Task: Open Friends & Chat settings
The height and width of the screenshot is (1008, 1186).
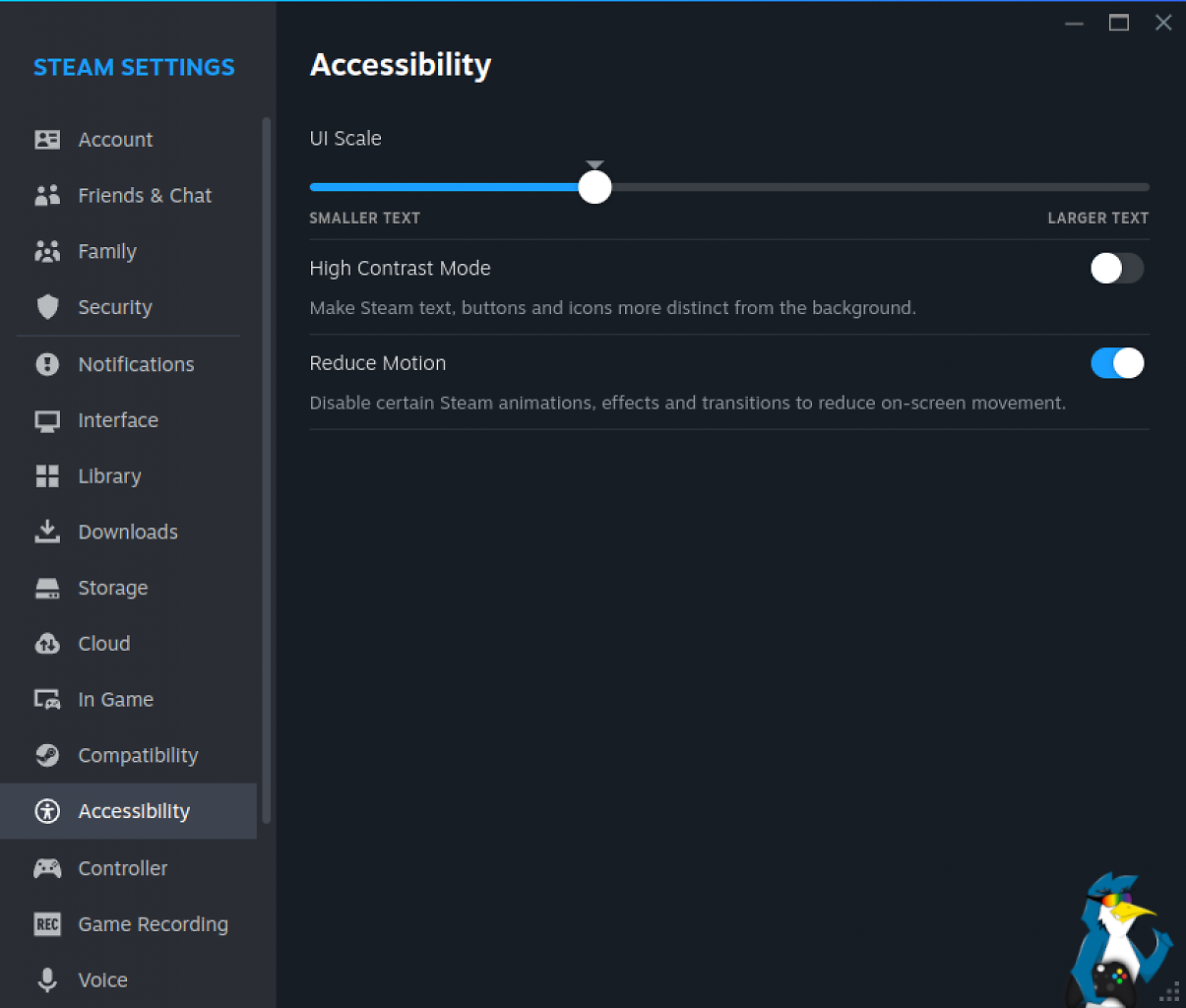Action: tap(128, 196)
